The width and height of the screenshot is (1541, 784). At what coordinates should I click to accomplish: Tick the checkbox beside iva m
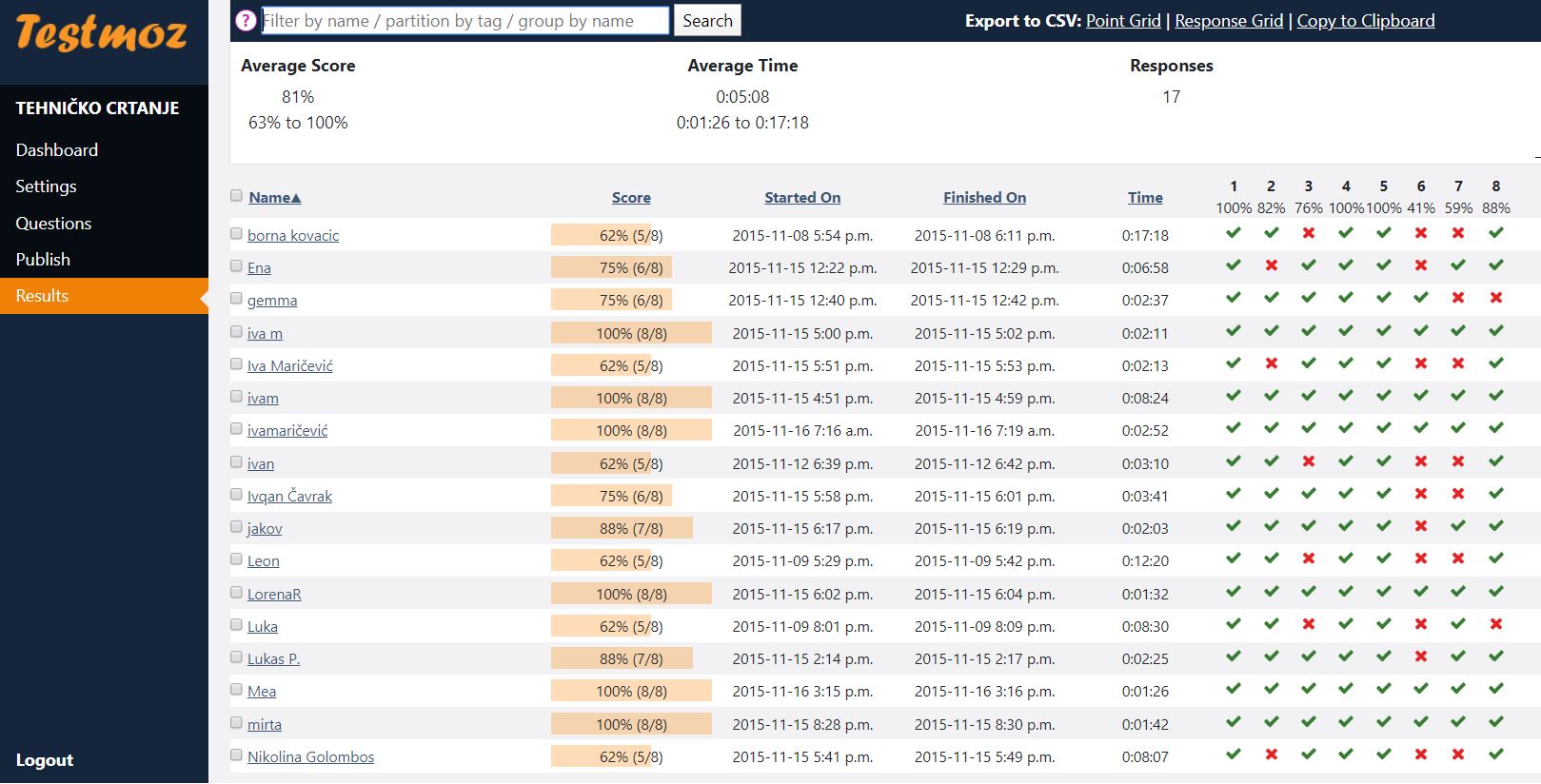coord(236,332)
